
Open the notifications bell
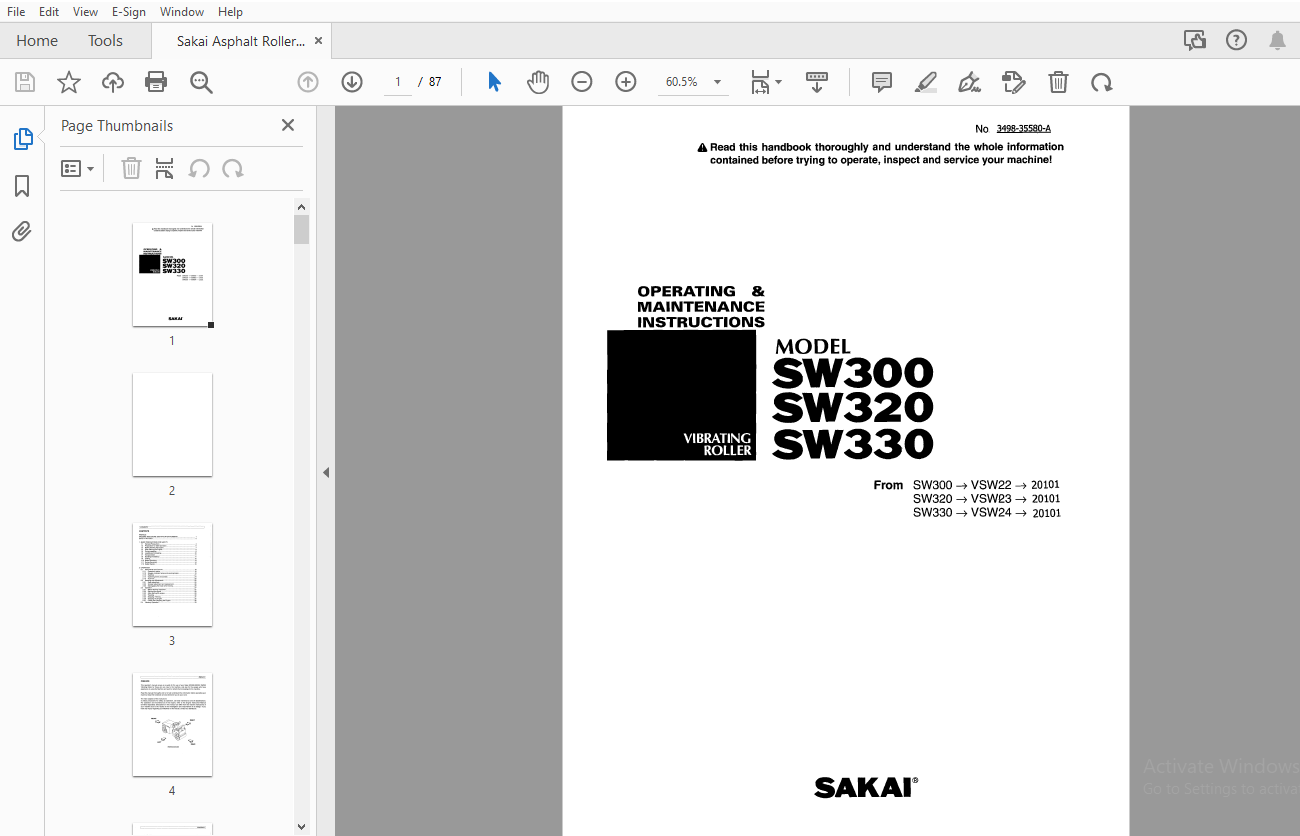pos(1278,41)
